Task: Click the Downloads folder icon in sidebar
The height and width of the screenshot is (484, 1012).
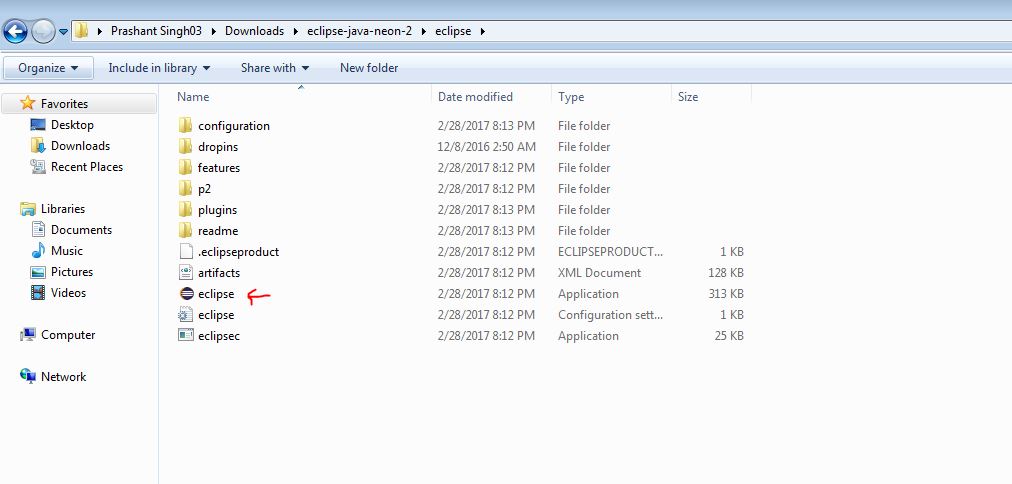Action: point(38,146)
